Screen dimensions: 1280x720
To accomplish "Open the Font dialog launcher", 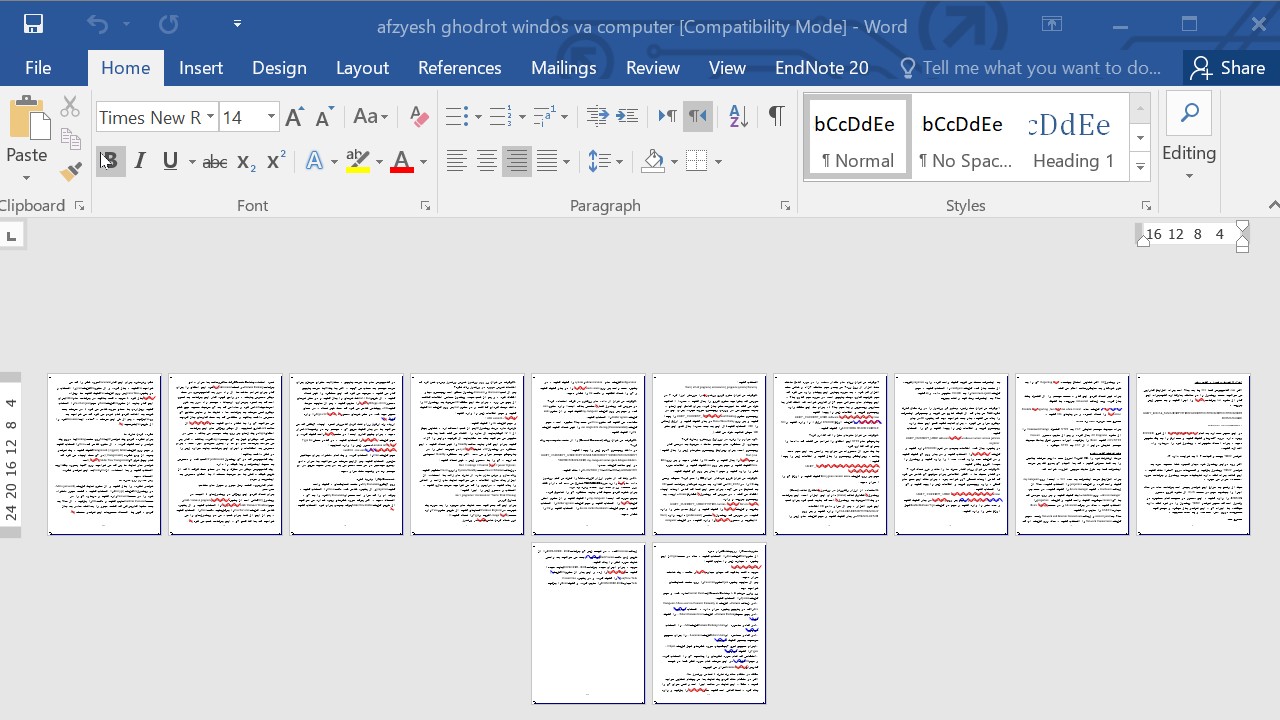I will pos(425,206).
